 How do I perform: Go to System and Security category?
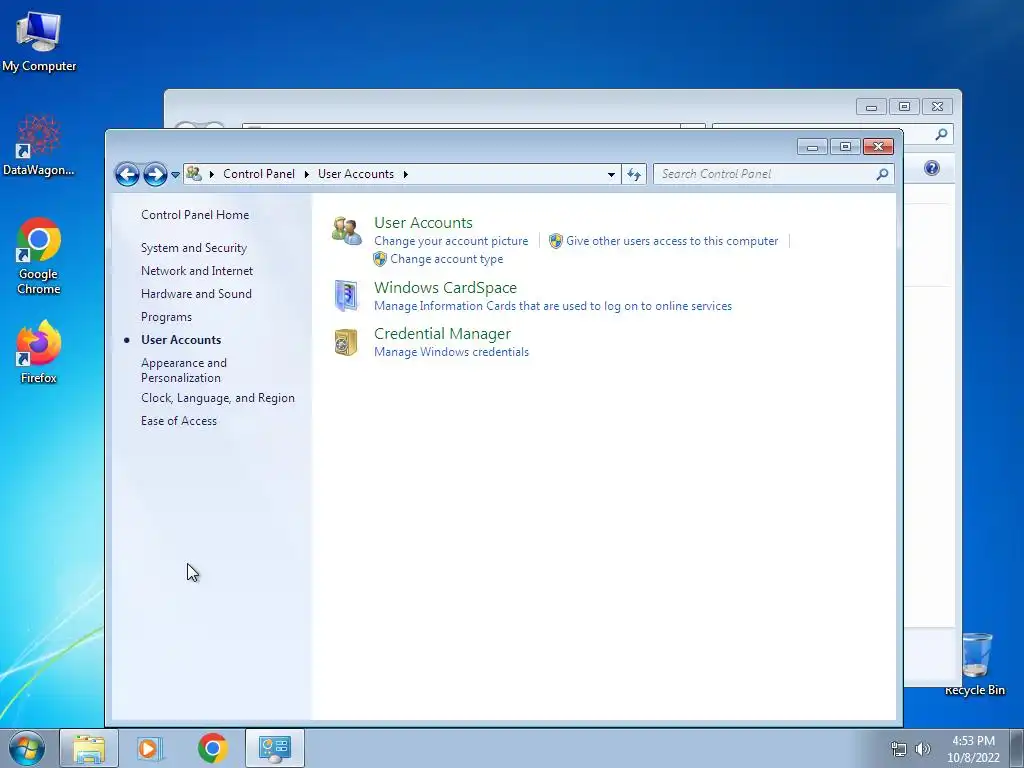pyautogui.click(x=194, y=248)
